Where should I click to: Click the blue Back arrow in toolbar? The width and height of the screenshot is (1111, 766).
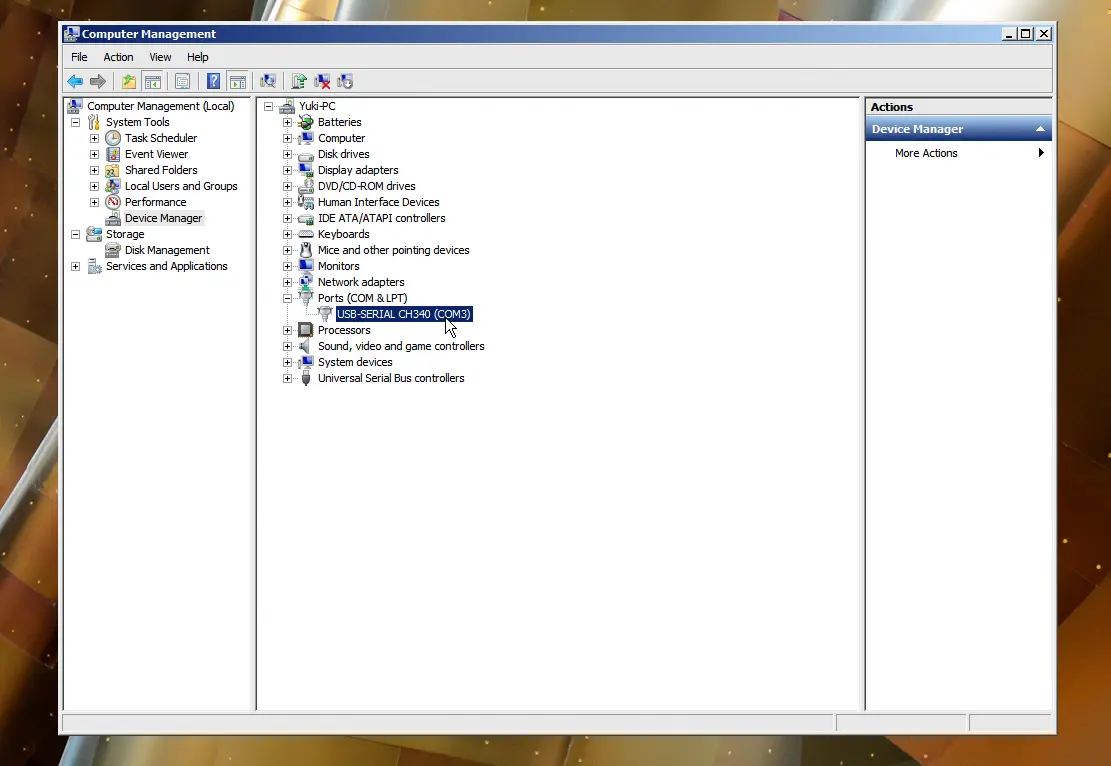coord(75,81)
